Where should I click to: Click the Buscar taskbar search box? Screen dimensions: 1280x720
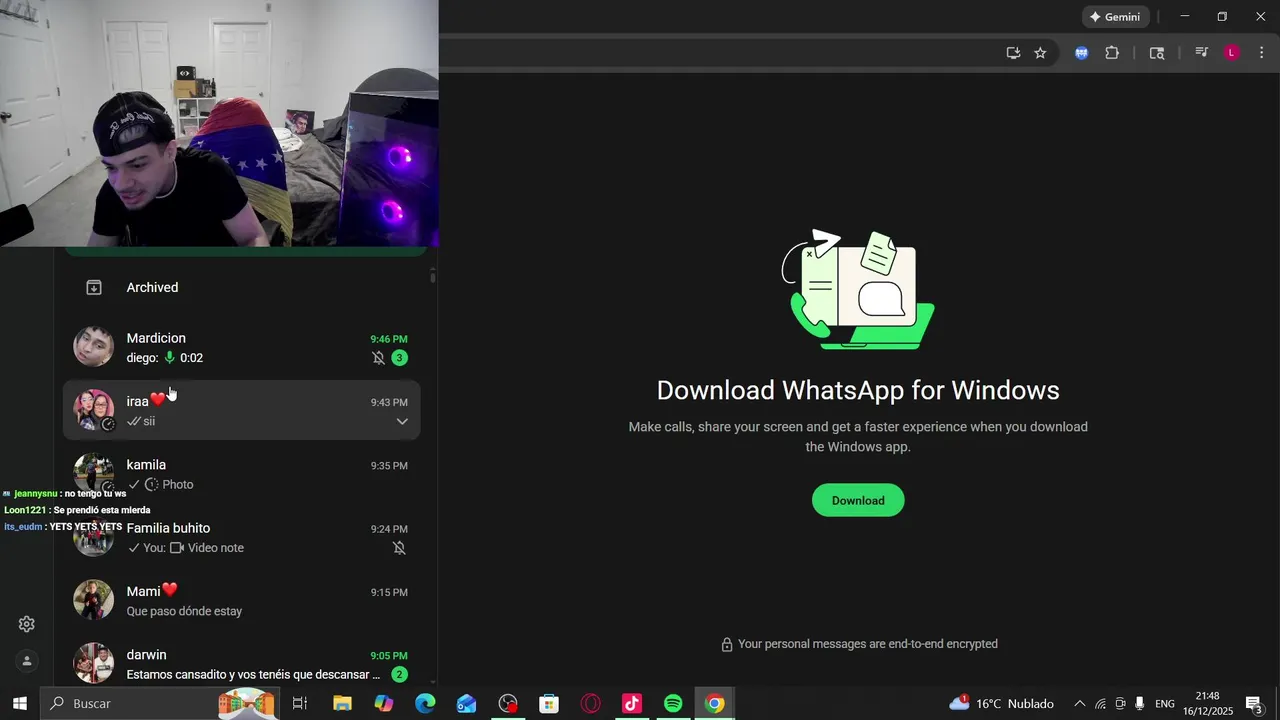coord(158,704)
